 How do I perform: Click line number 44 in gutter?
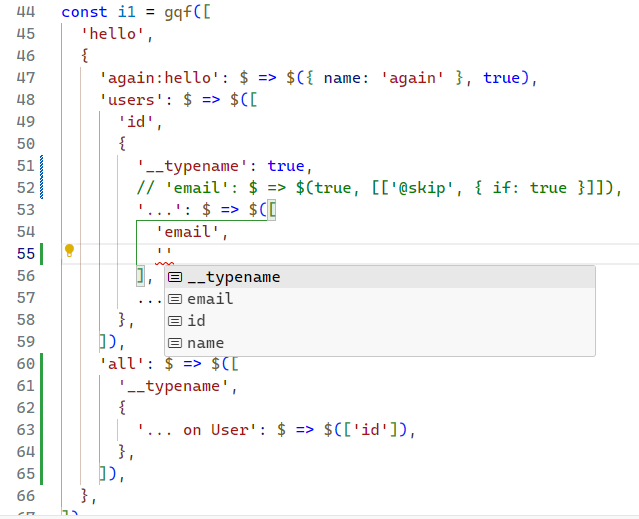(26, 12)
